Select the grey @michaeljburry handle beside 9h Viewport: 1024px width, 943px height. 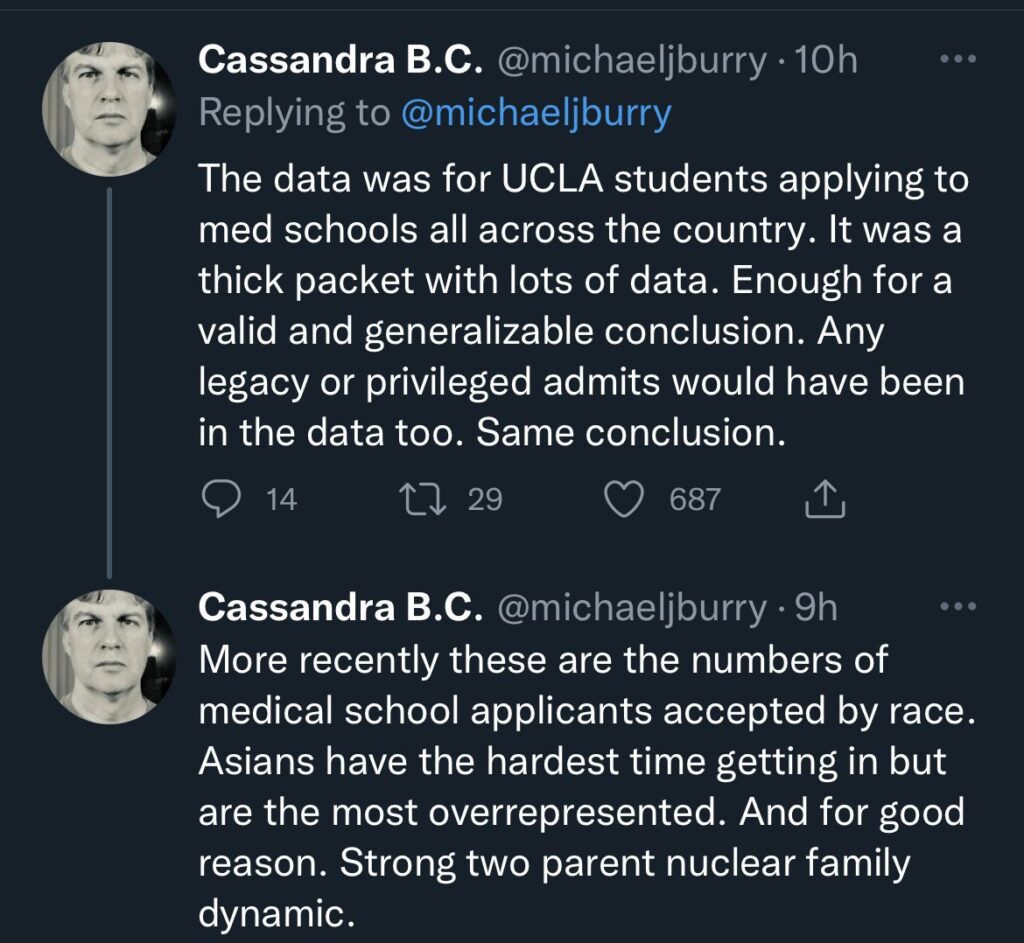coord(630,608)
